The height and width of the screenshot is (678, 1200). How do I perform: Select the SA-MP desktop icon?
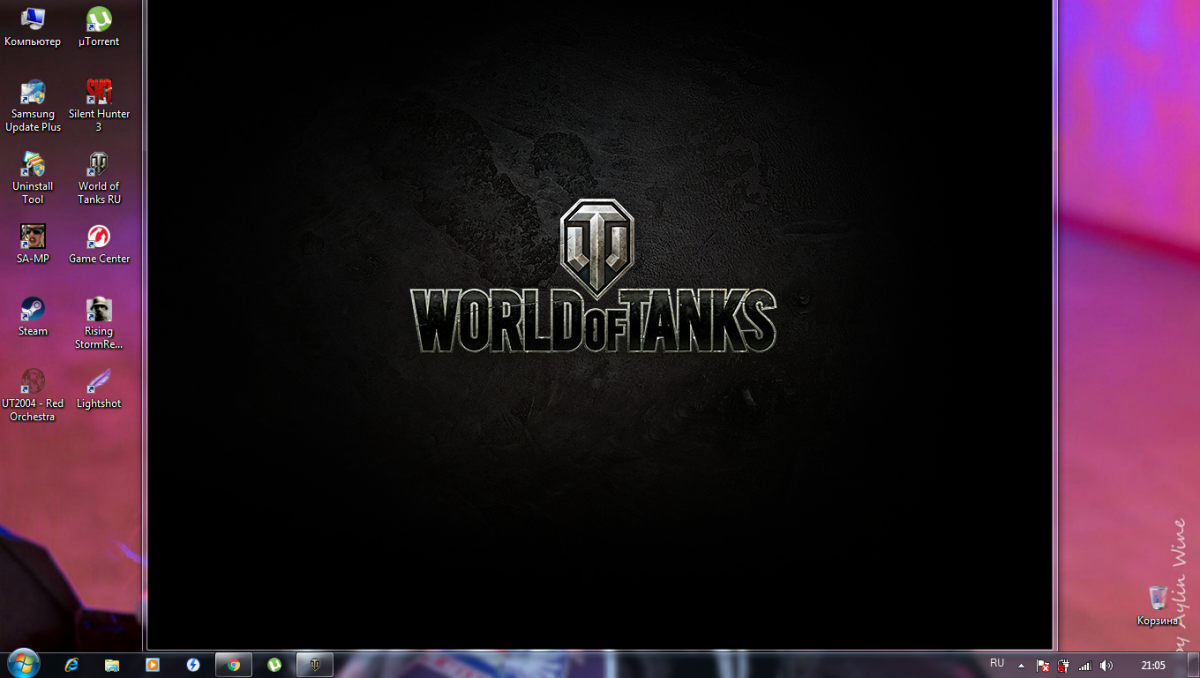coord(32,244)
